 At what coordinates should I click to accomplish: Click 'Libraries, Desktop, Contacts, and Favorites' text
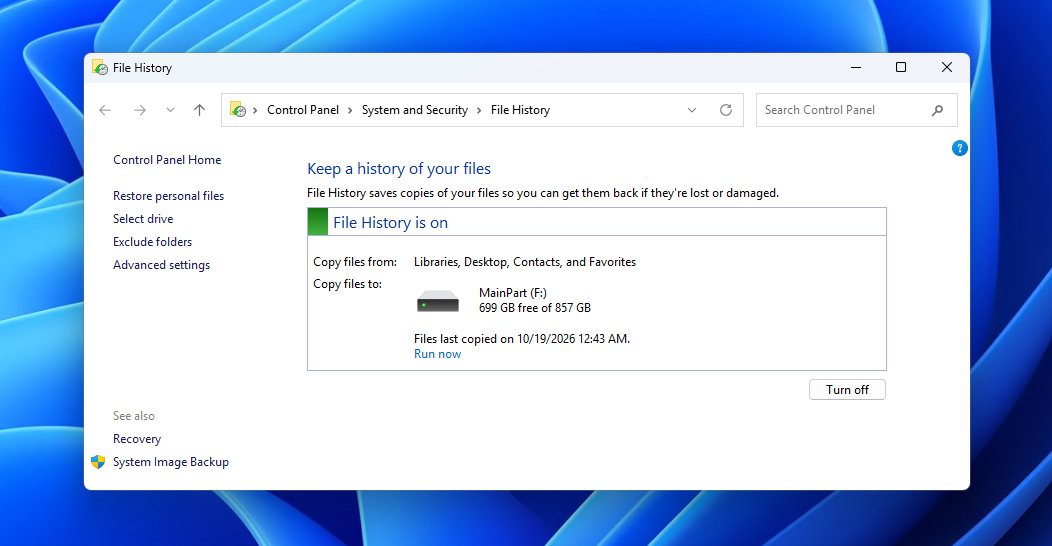coord(525,262)
